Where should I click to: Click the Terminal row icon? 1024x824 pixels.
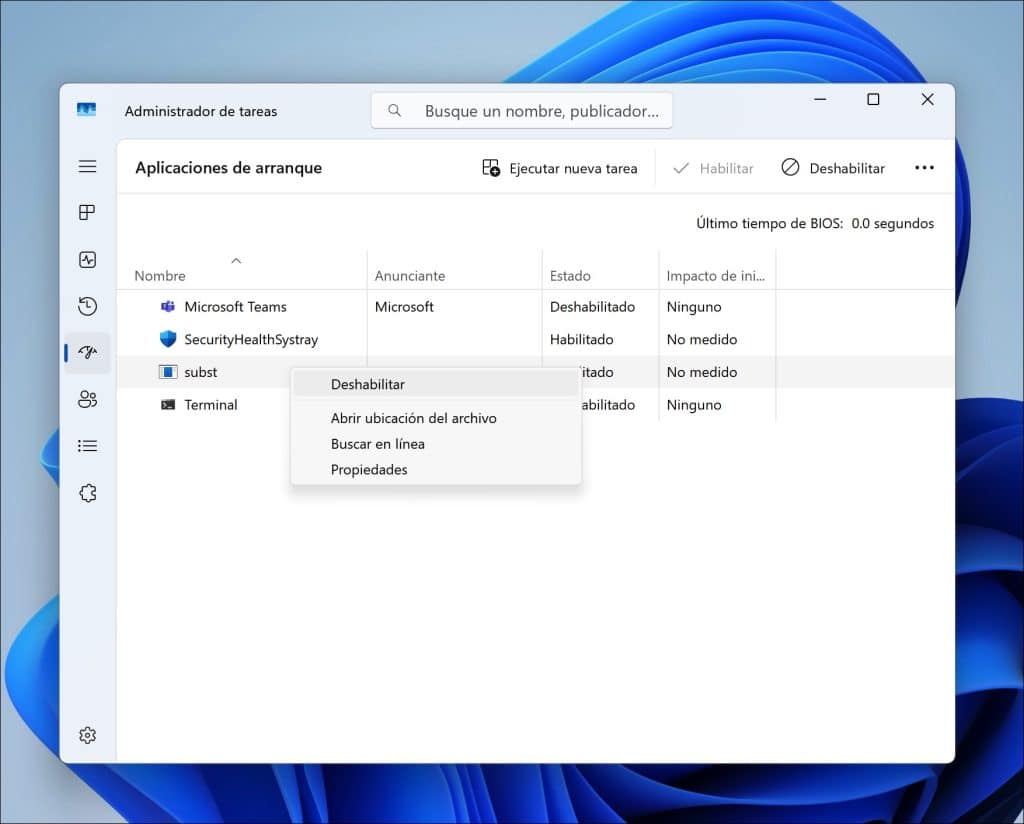[168, 405]
